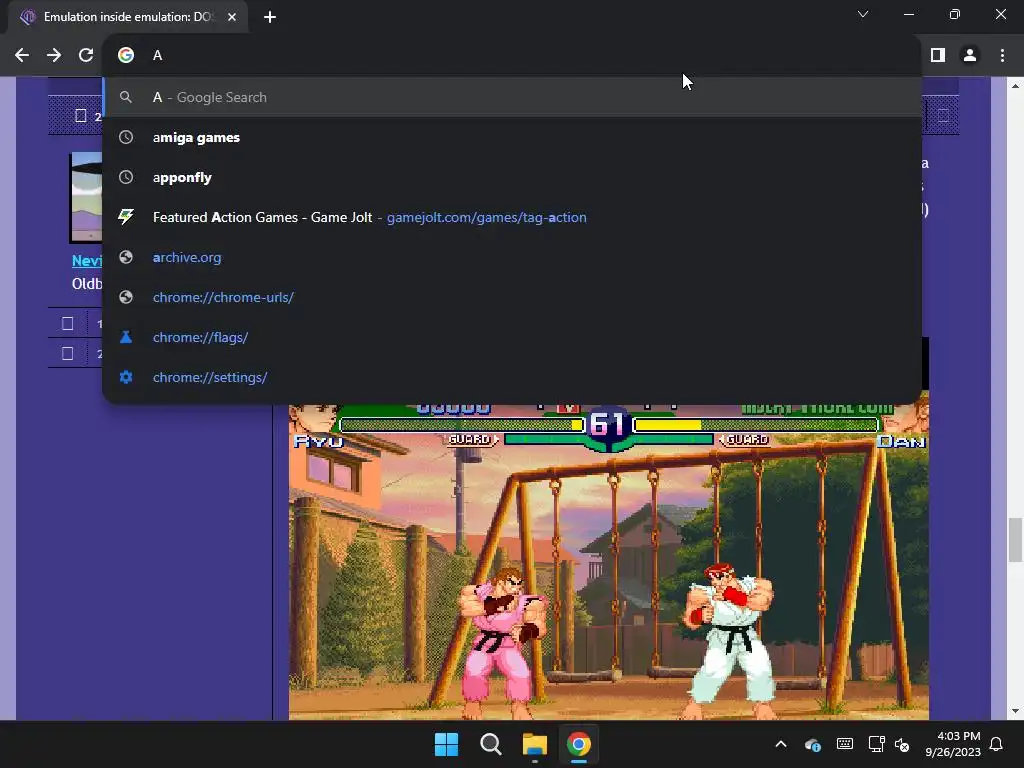Open Chrome three-dot menu
This screenshot has height=768, width=1024.
point(1002,56)
